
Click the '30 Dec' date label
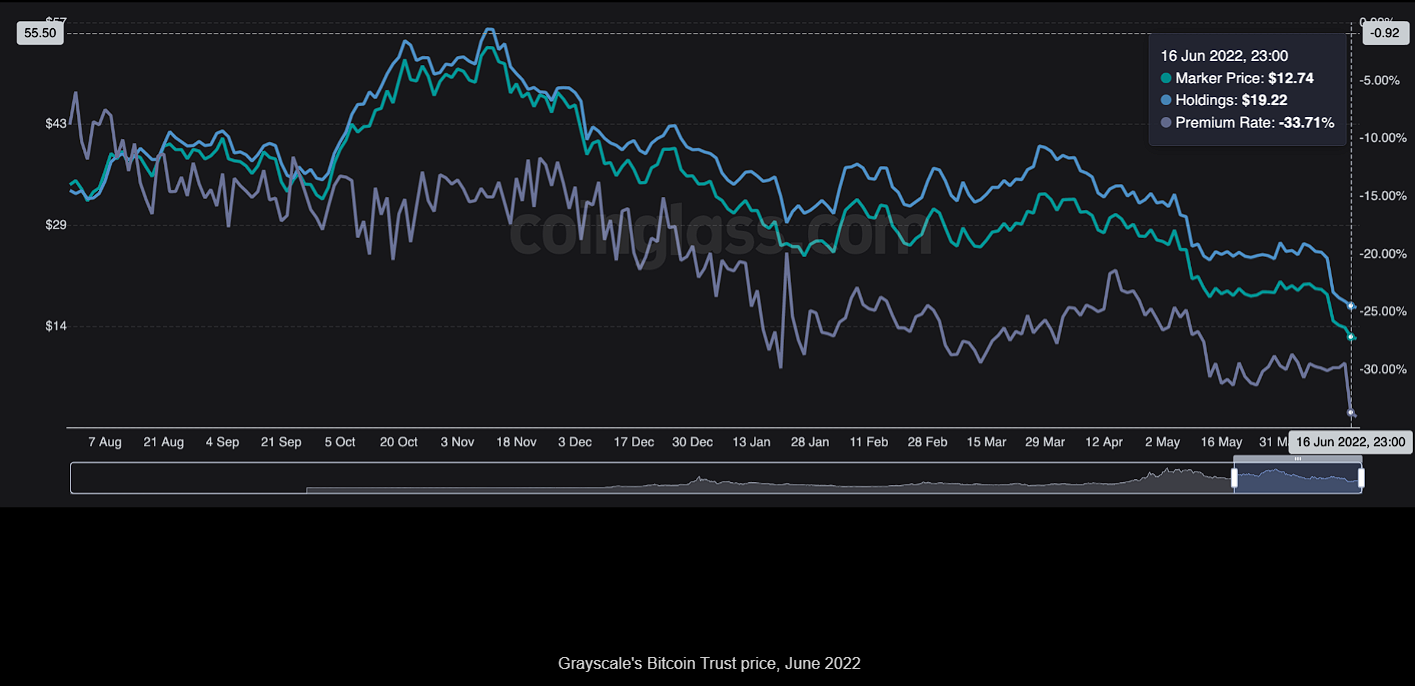point(692,442)
